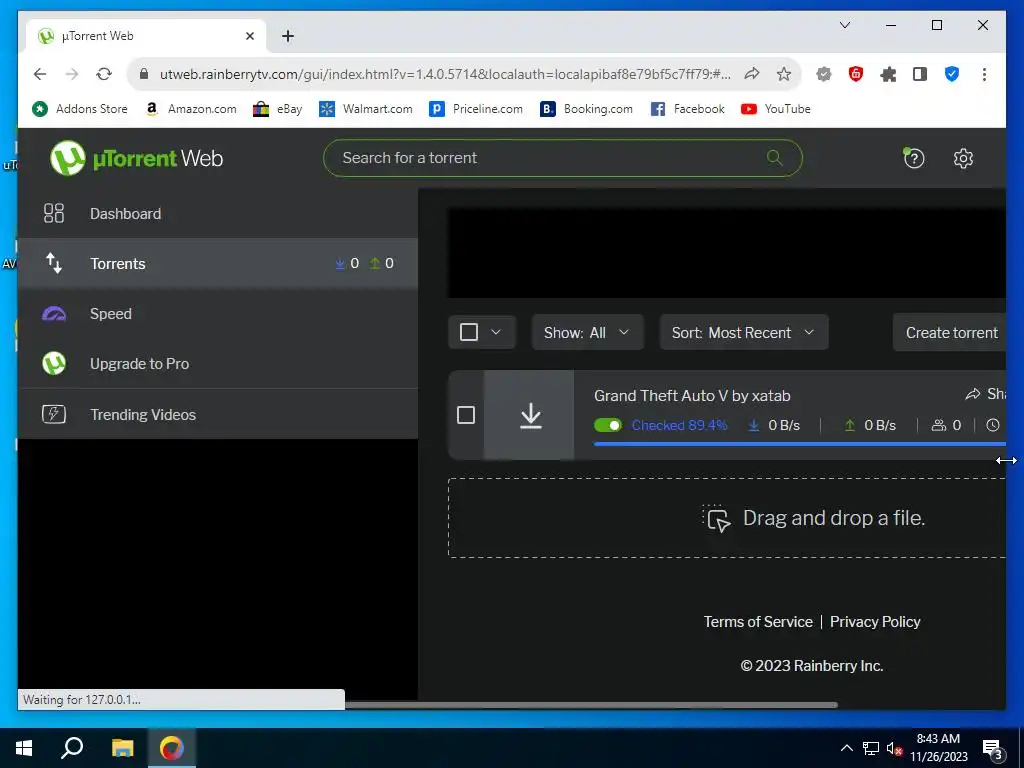Close the µTorrent Web tab
This screenshot has height=768, width=1024.
249,36
